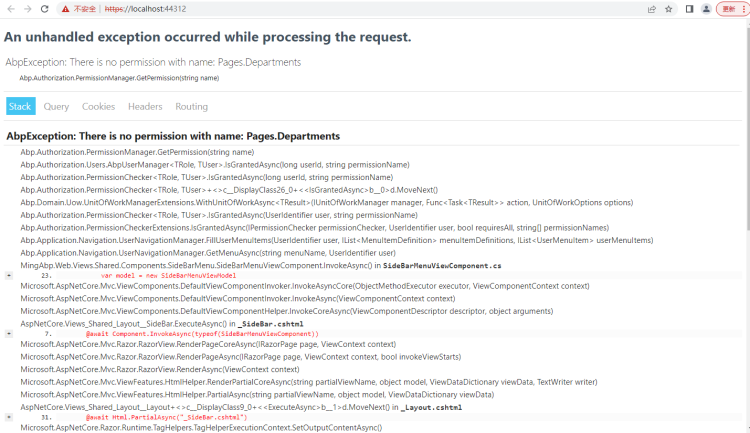Open the profile avatar icon
750x433 pixels.
[706, 8]
